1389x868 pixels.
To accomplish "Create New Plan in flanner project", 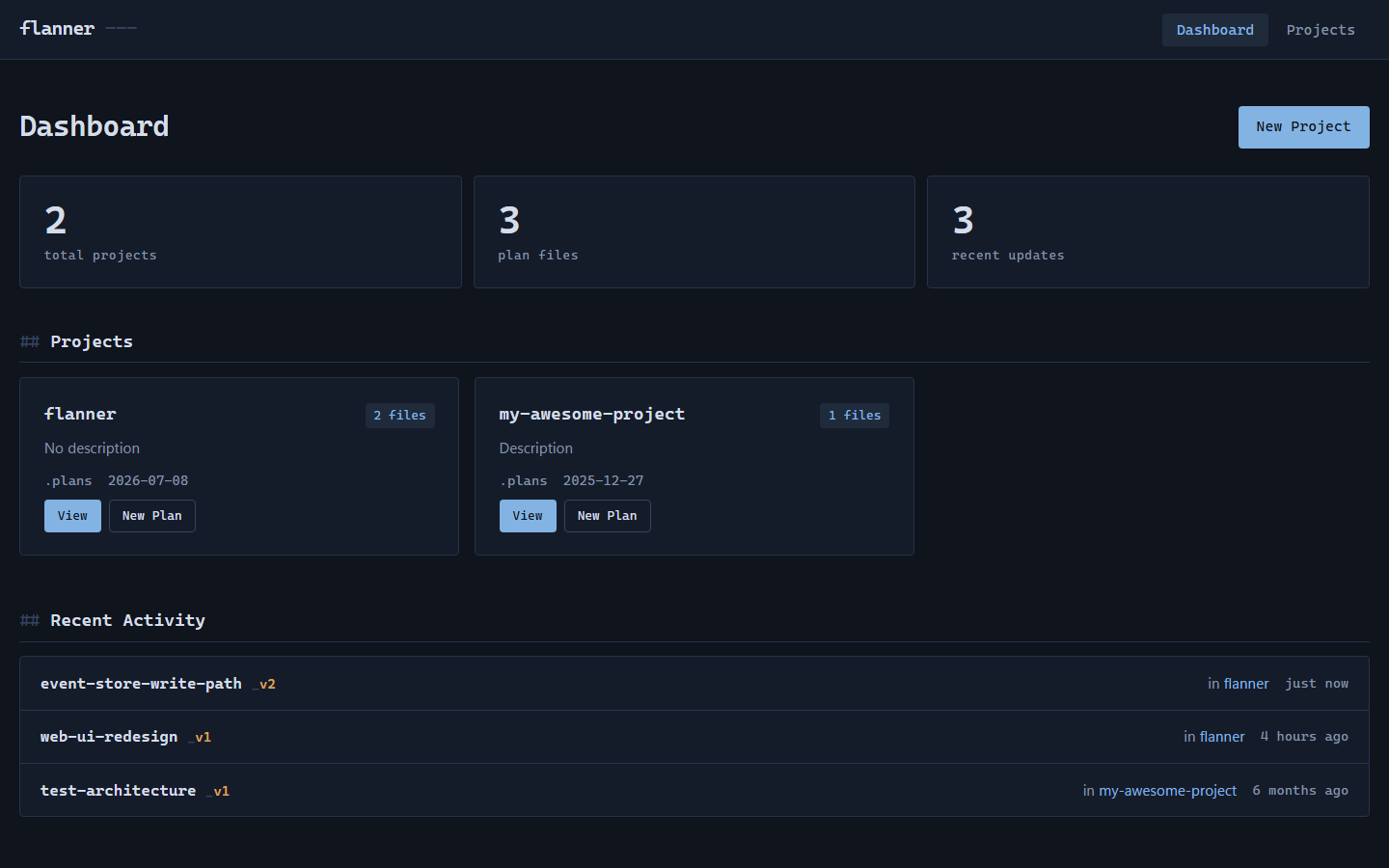I will [151, 516].
